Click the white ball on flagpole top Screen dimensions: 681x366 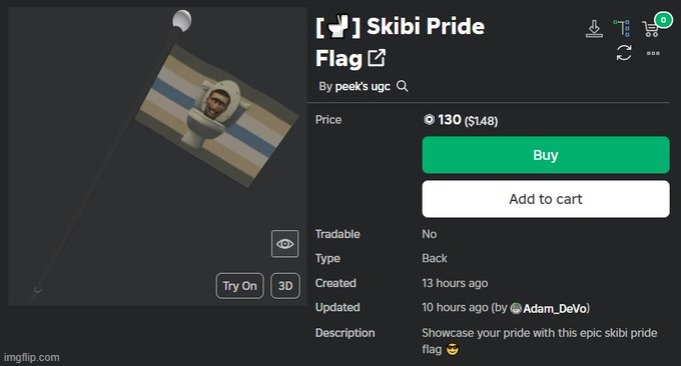point(181,21)
